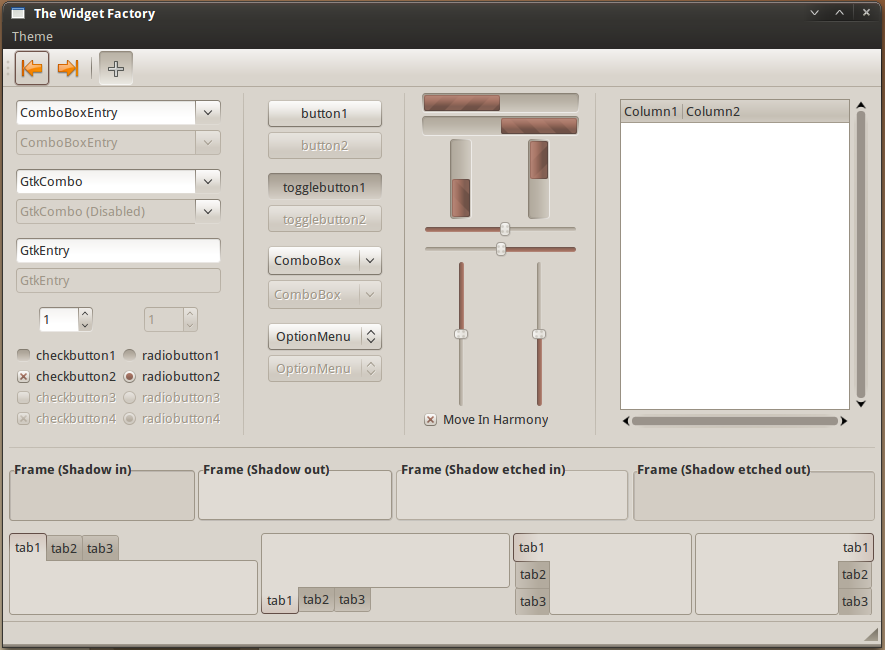This screenshot has height=650, width=885.
Task: Increment the spin button value
Action: [84, 314]
